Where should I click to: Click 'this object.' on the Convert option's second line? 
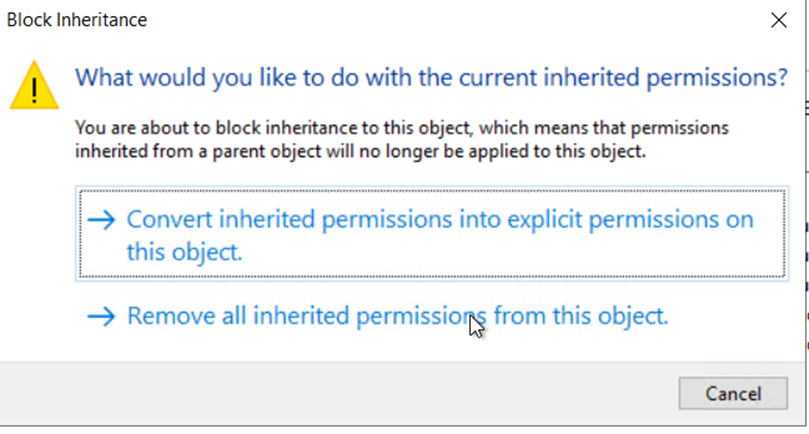[x=184, y=252]
